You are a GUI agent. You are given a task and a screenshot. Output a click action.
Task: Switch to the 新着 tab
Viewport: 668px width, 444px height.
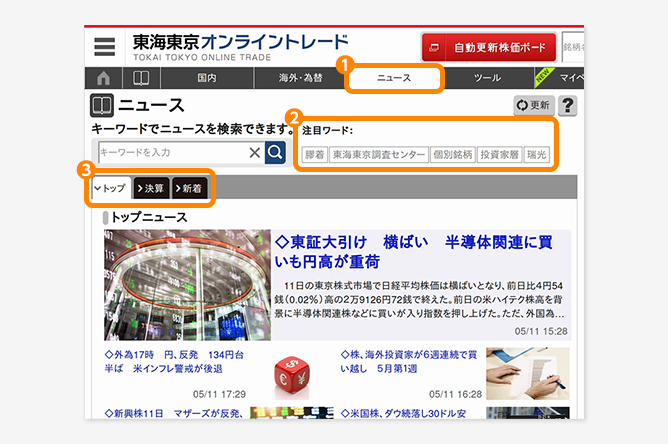point(190,188)
